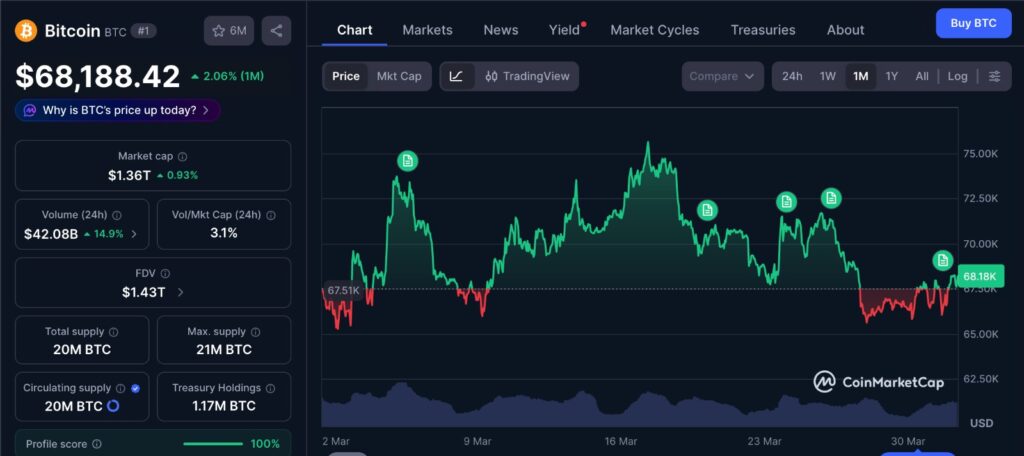Open the News tab
Screen dimensions: 1024x456
tap(501, 30)
